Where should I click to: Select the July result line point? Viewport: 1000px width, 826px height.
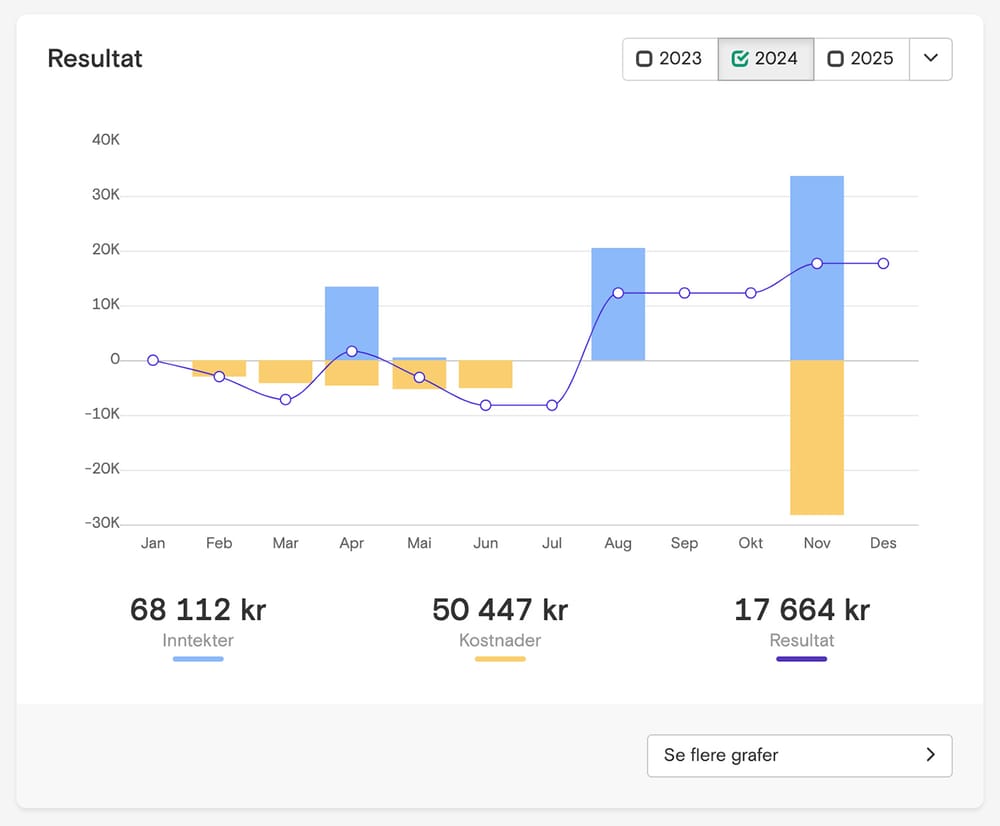pos(551,405)
